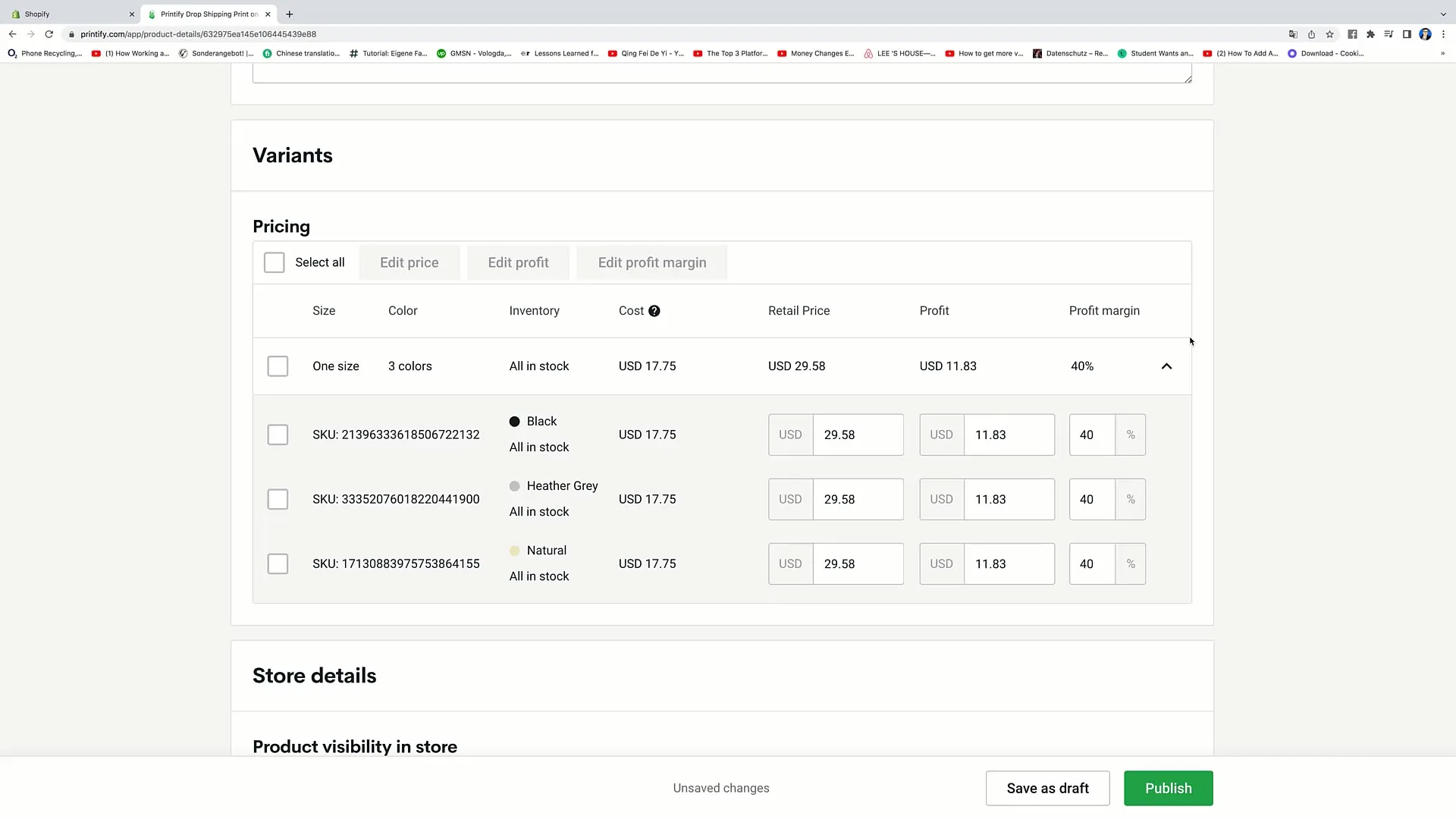
Task: Click the SKU 33352076018220441900 text
Action: pyautogui.click(x=396, y=499)
